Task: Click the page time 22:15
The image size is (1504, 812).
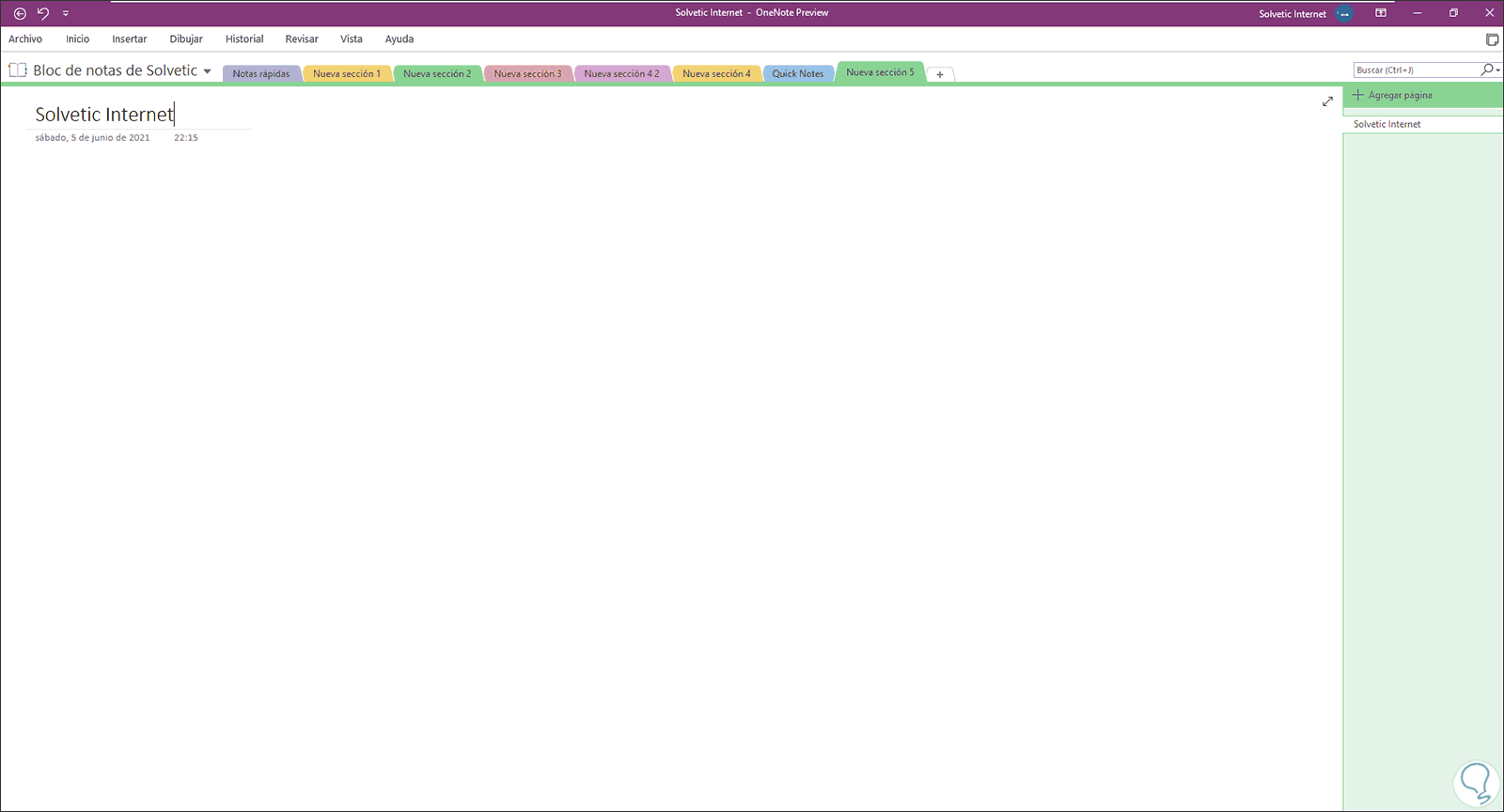Action: 186,137
